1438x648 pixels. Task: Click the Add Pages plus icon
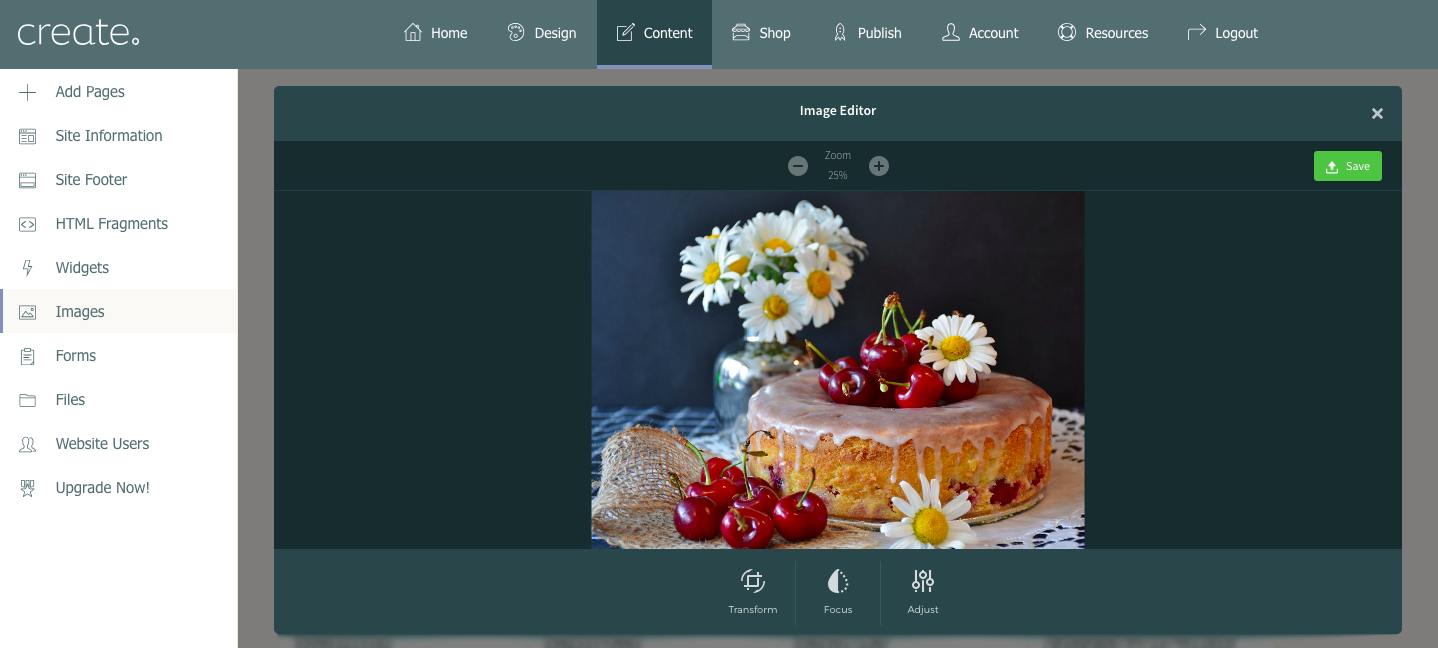tap(28, 92)
